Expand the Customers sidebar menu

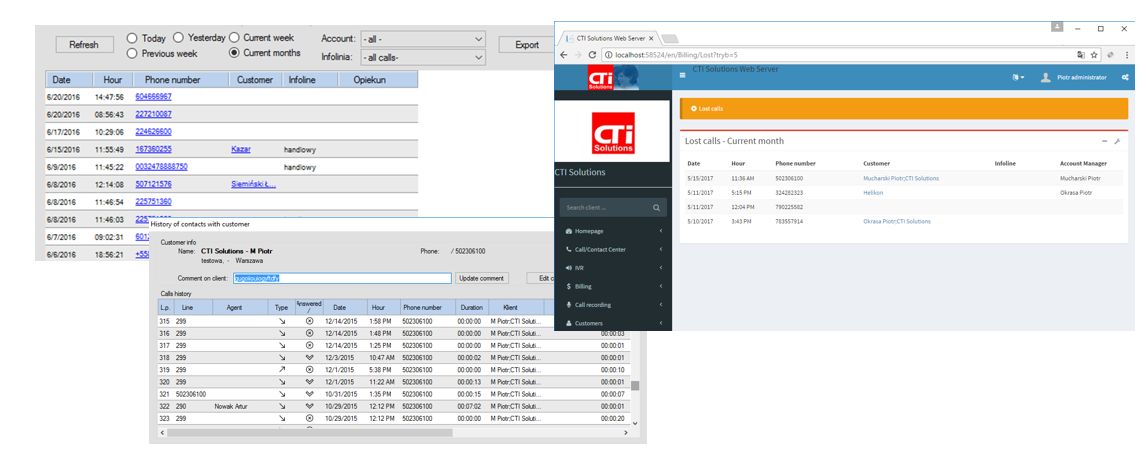coord(613,323)
